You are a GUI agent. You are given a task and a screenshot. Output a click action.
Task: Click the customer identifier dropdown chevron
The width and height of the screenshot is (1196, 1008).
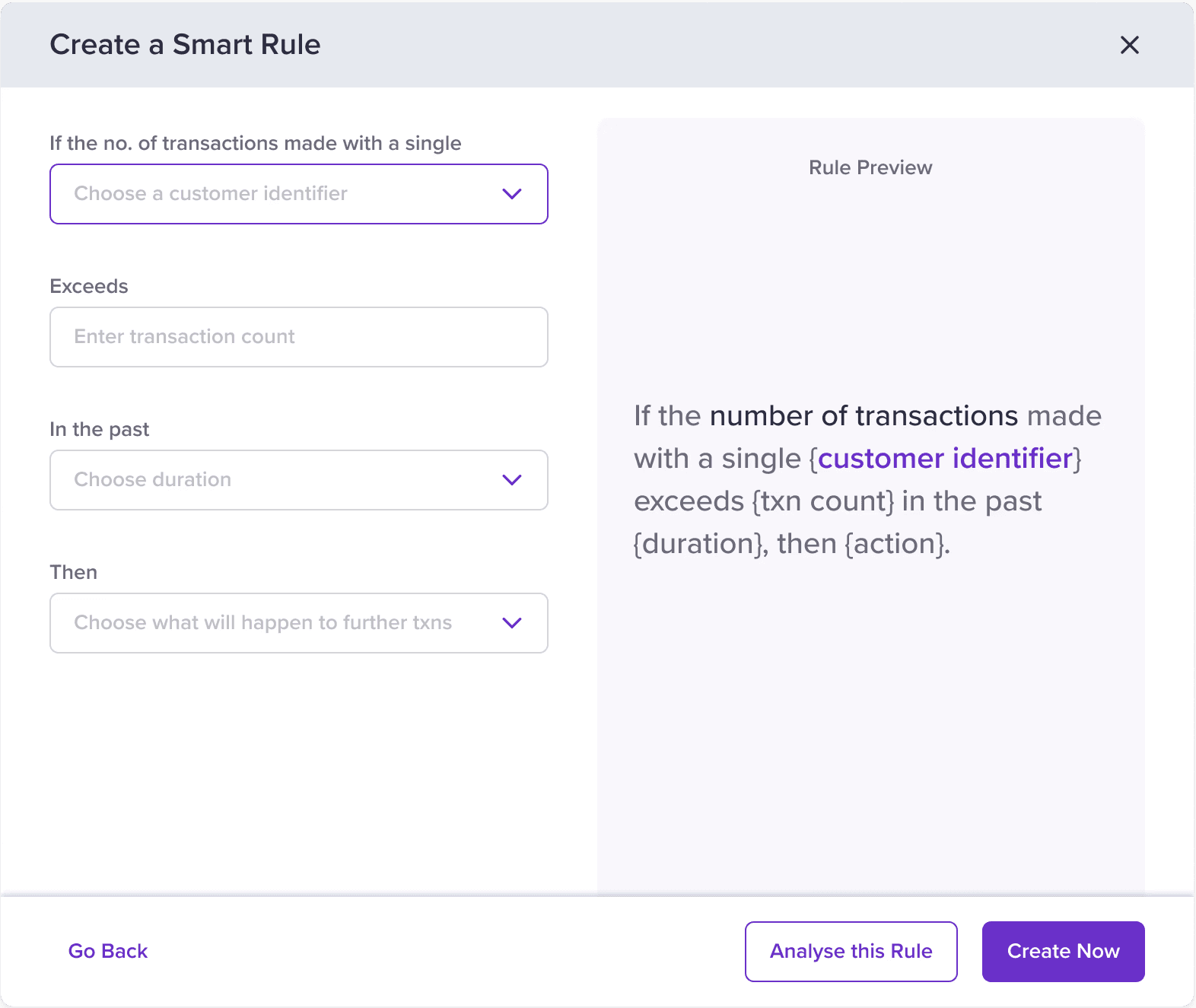512,194
